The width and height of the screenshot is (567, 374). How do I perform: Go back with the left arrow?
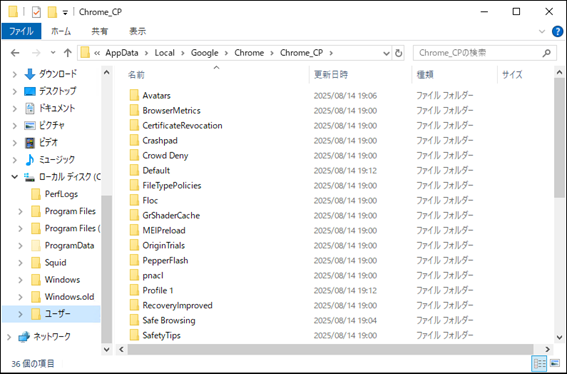pos(15,53)
